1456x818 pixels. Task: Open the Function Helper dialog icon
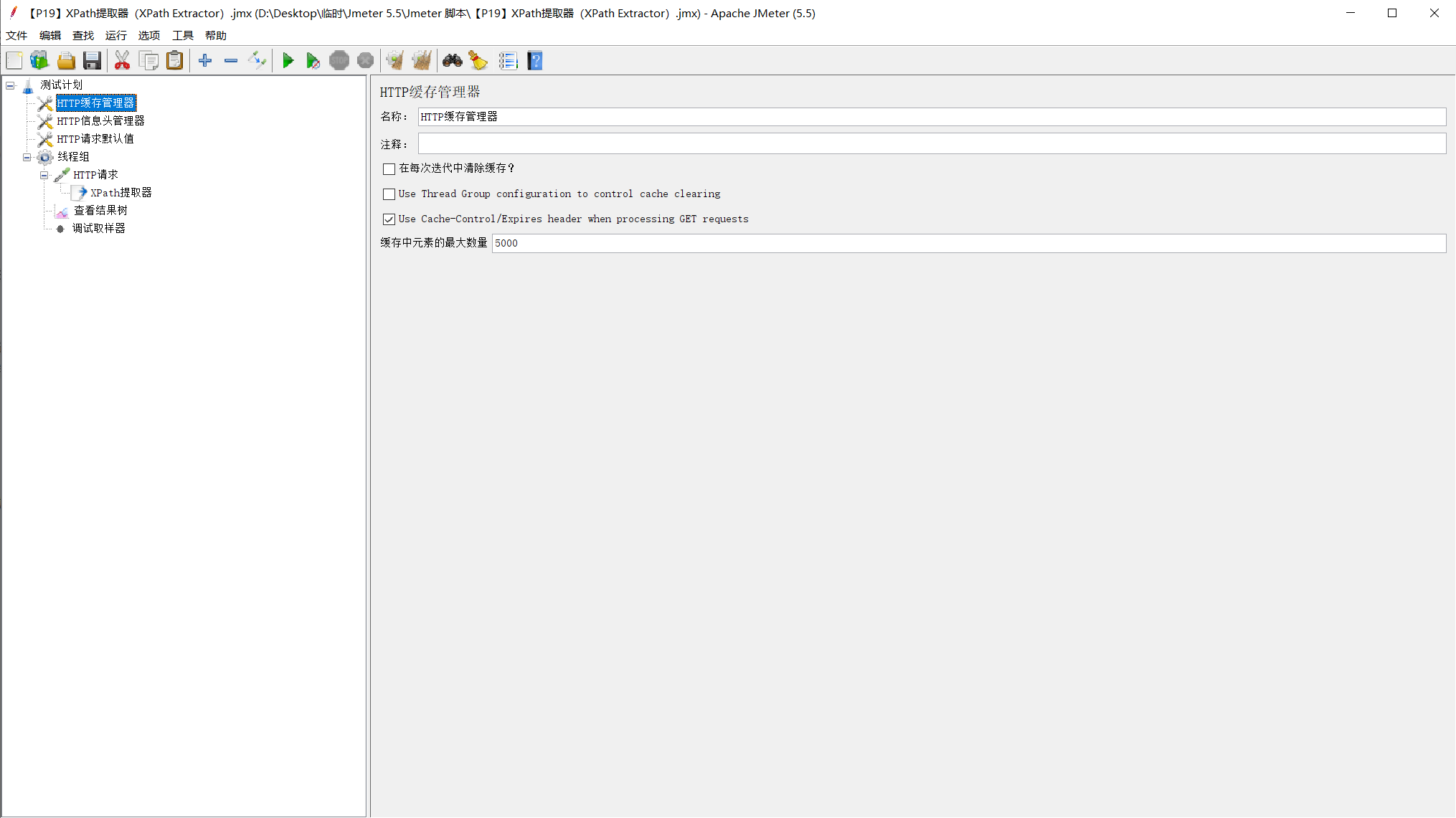click(x=509, y=60)
